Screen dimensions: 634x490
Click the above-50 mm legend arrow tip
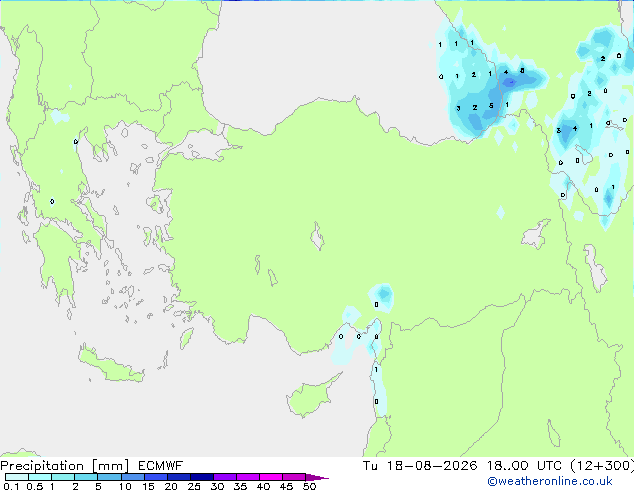click(x=317, y=477)
